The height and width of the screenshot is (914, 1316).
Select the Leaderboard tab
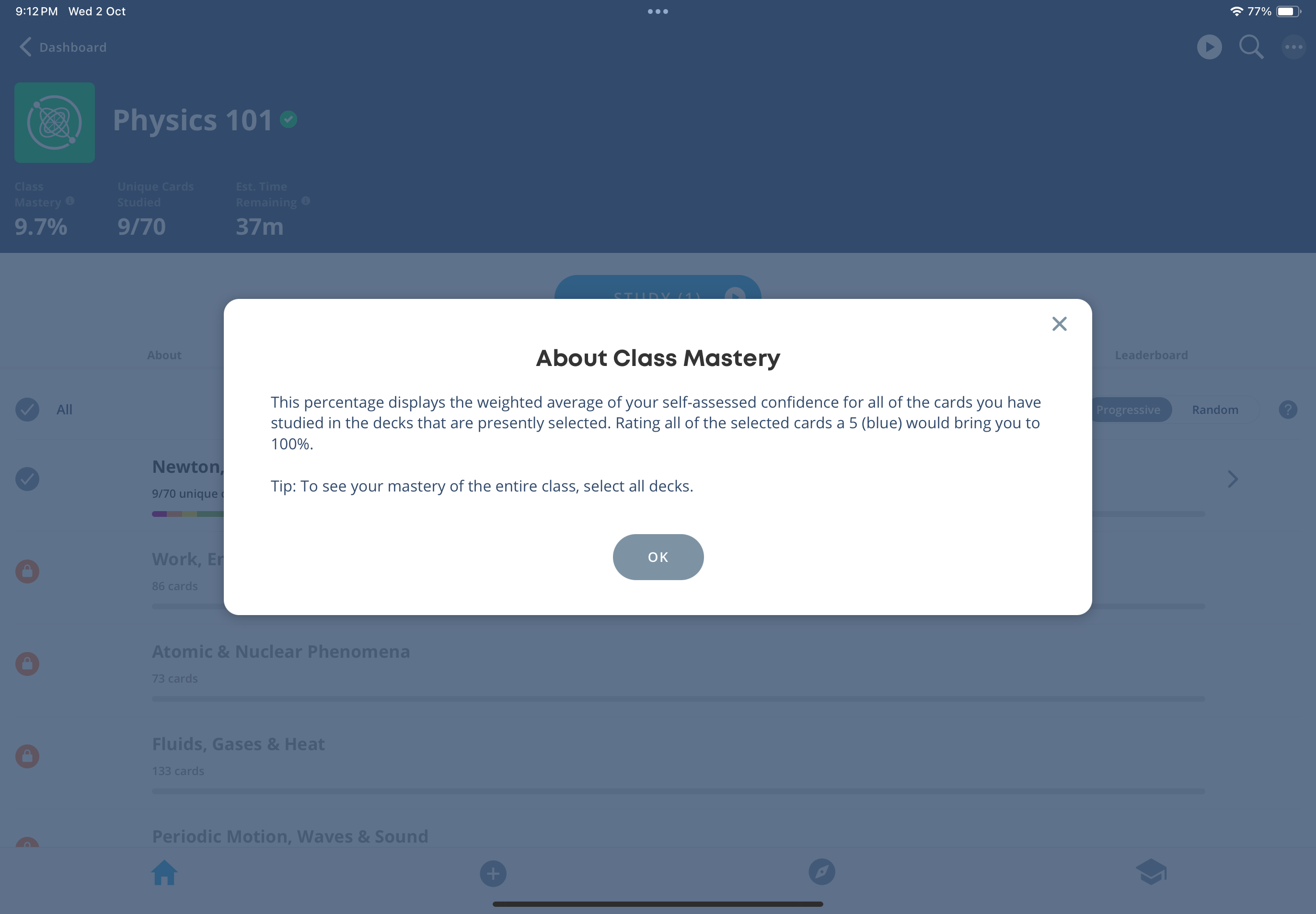tap(1152, 354)
